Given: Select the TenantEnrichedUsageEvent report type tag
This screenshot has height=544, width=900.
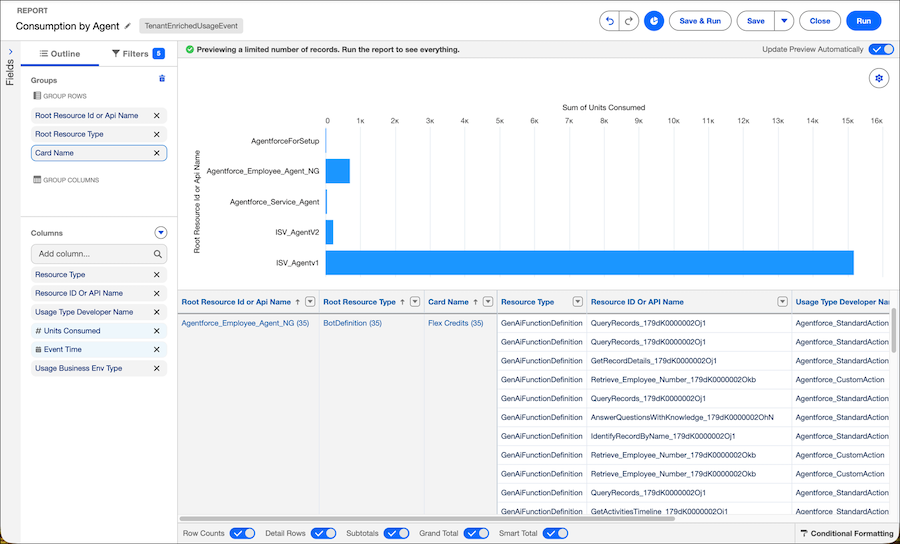Looking at the screenshot, I should tap(191, 26).
